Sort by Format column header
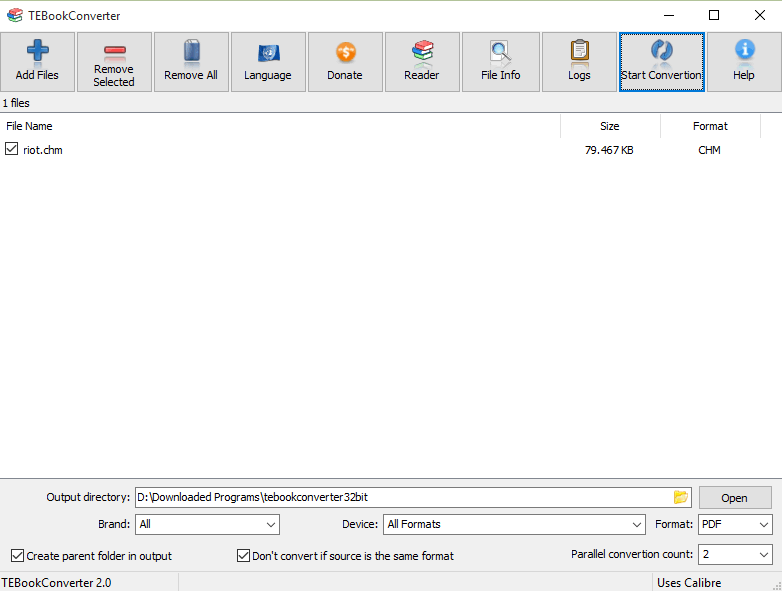782x591 pixels. (x=710, y=126)
